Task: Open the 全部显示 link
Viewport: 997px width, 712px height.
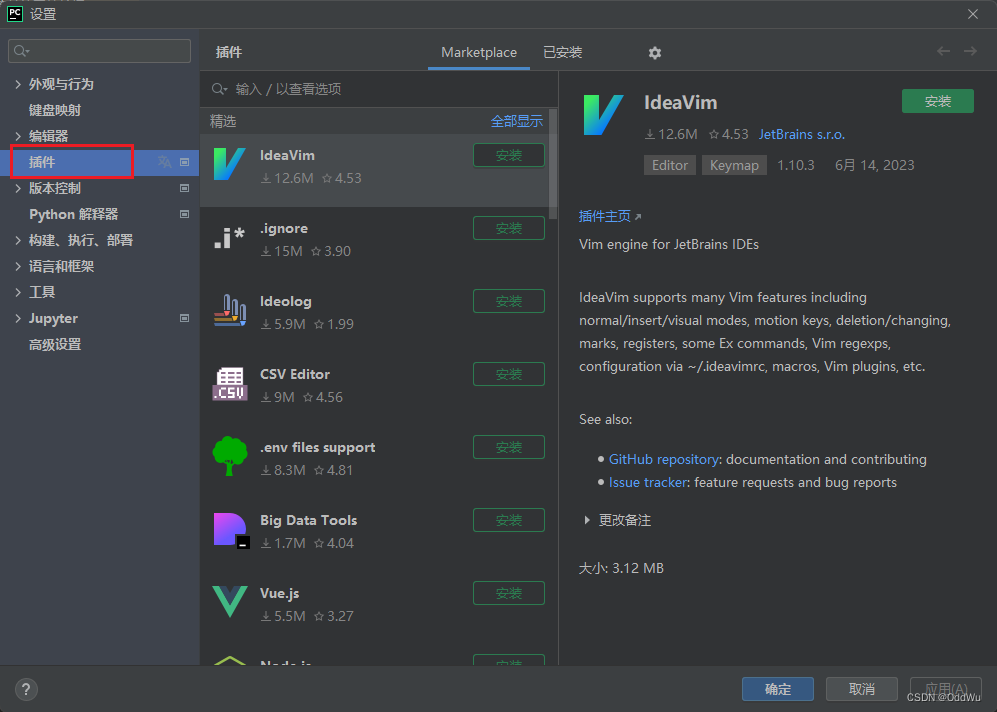Action: 516,121
